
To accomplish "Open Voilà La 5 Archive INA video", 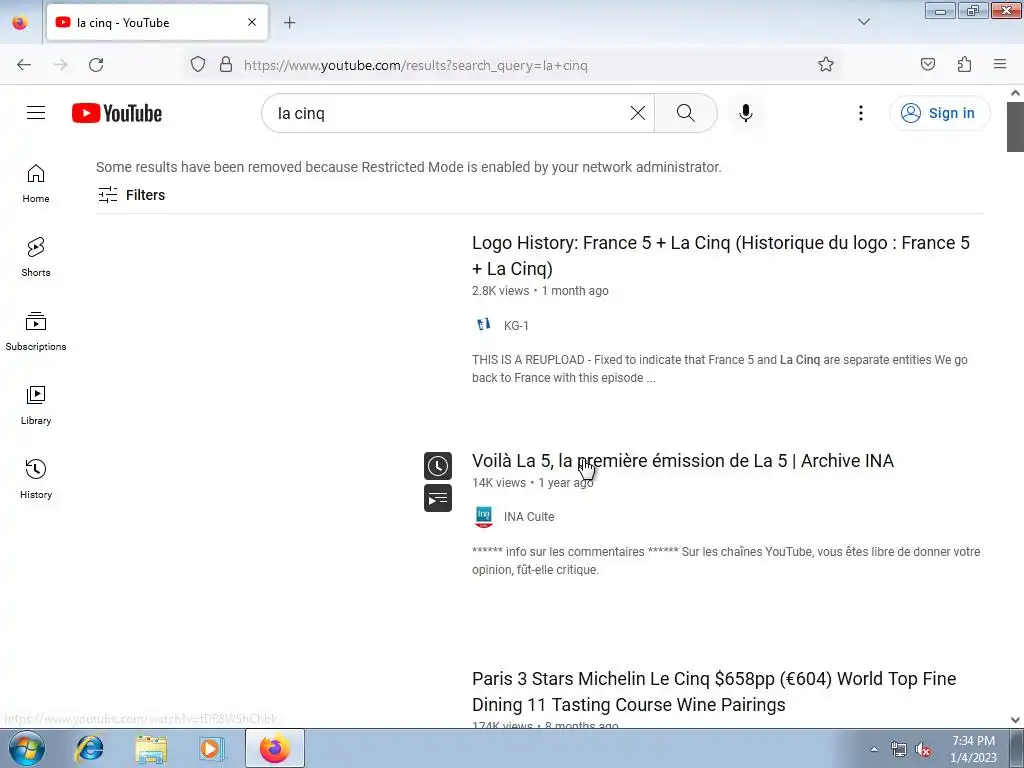I will pos(682,460).
